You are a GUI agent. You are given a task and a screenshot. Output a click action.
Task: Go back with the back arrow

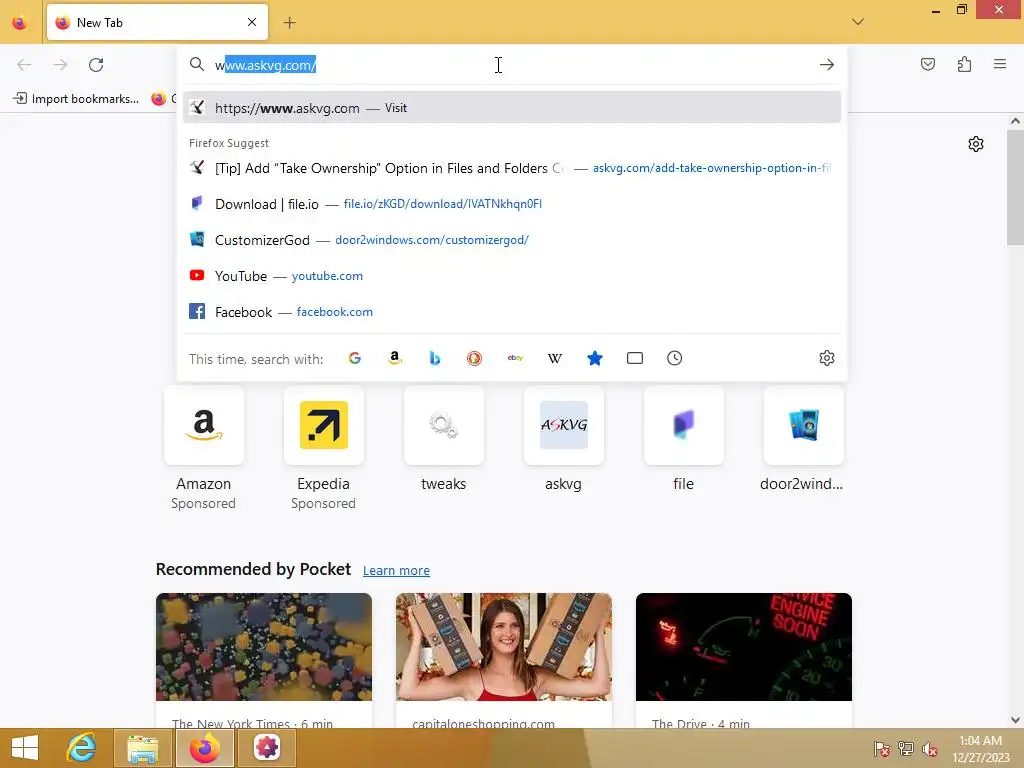(24, 65)
